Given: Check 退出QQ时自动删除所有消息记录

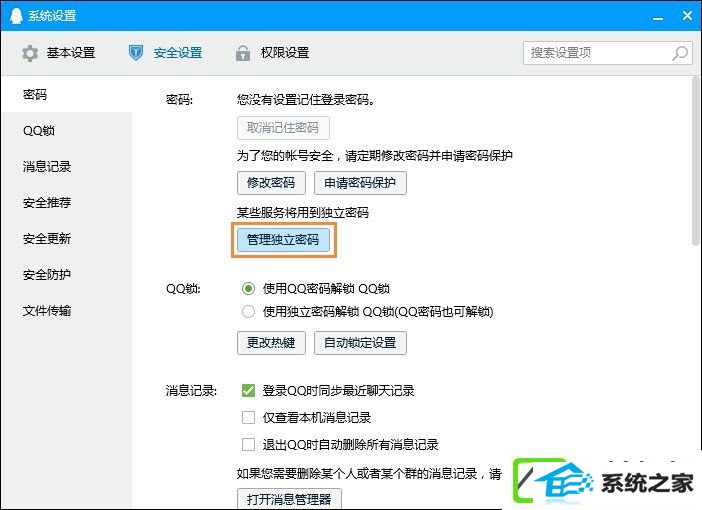Looking at the screenshot, I should (248, 444).
